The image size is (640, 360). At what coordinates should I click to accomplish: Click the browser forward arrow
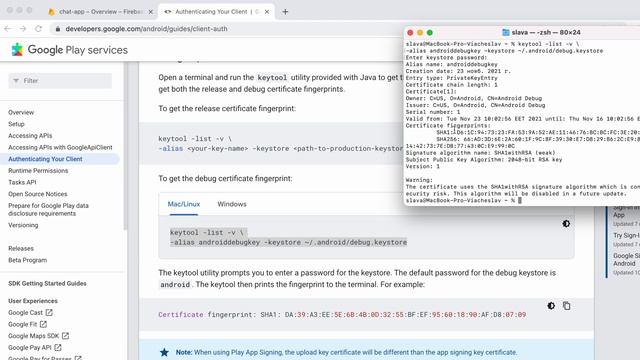pos(23,29)
